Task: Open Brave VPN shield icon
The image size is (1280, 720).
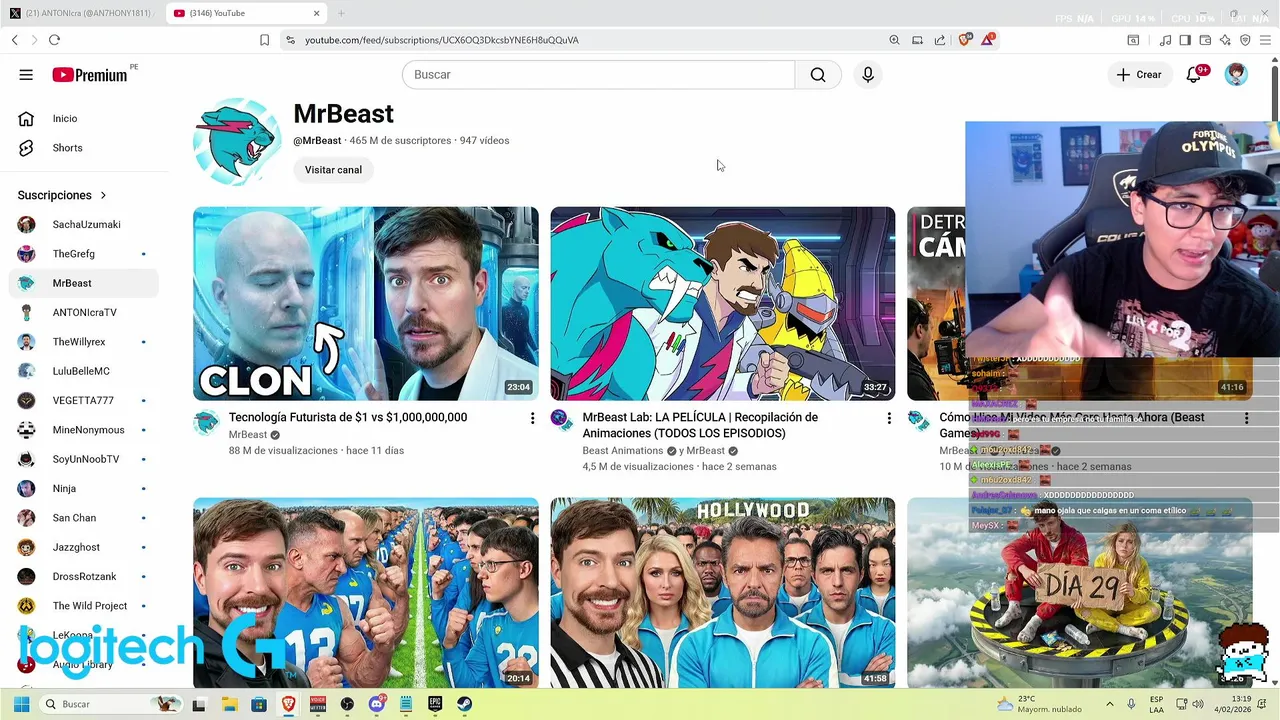Action: (1245, 40)
